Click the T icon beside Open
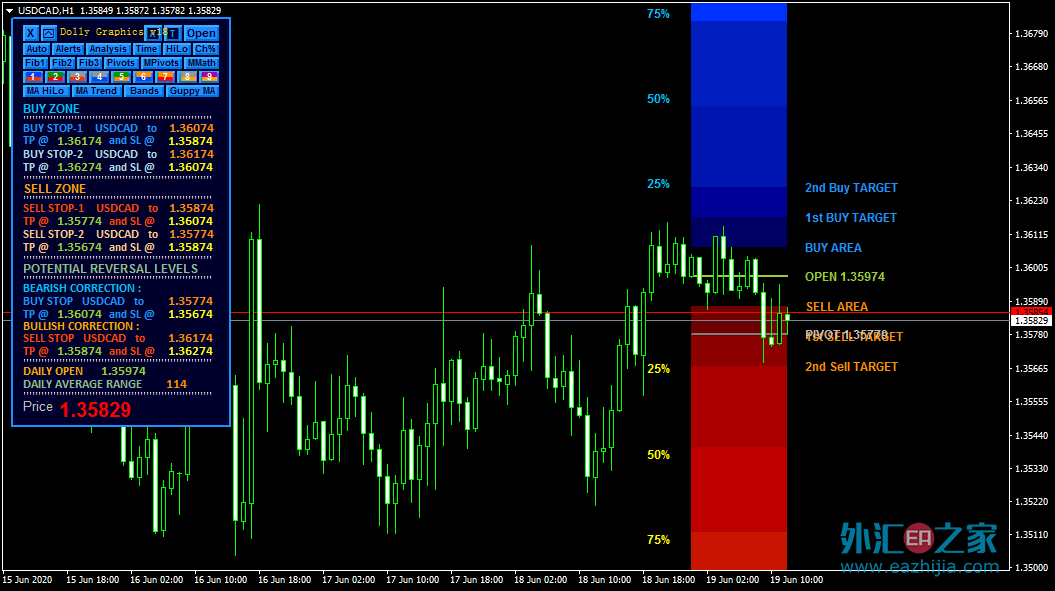Viewport: 1055px width, 591px height. tap(172, 33)
